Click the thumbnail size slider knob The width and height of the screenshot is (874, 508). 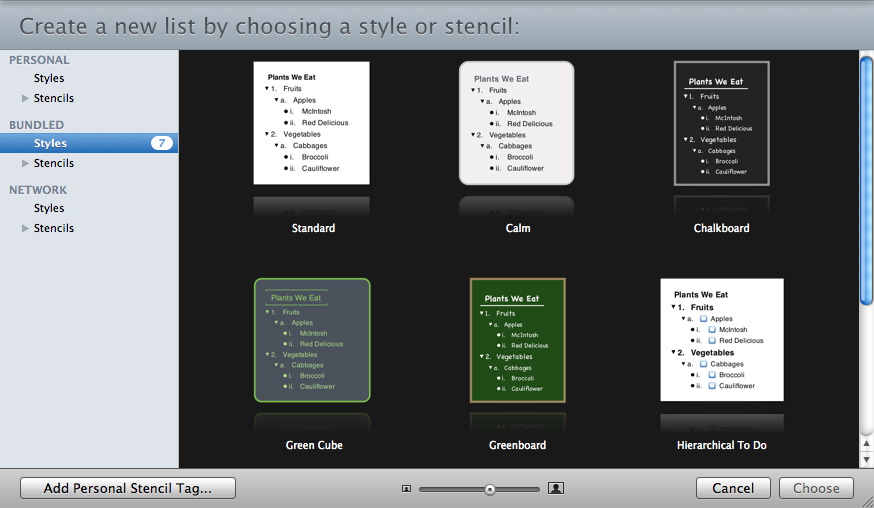[490, 489]
